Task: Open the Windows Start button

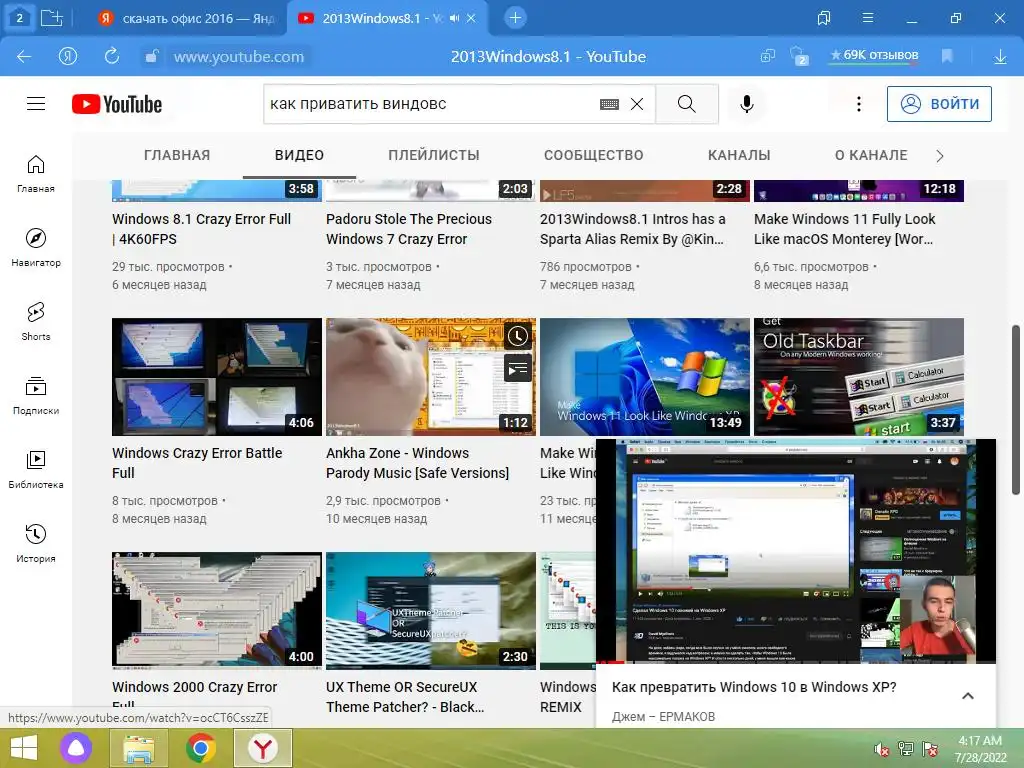Action: (x=24, y=748)
